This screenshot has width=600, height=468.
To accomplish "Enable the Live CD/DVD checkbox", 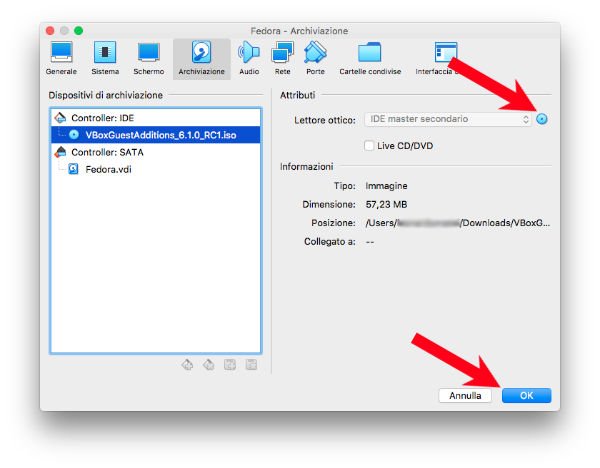I will [x=369, y=146].
